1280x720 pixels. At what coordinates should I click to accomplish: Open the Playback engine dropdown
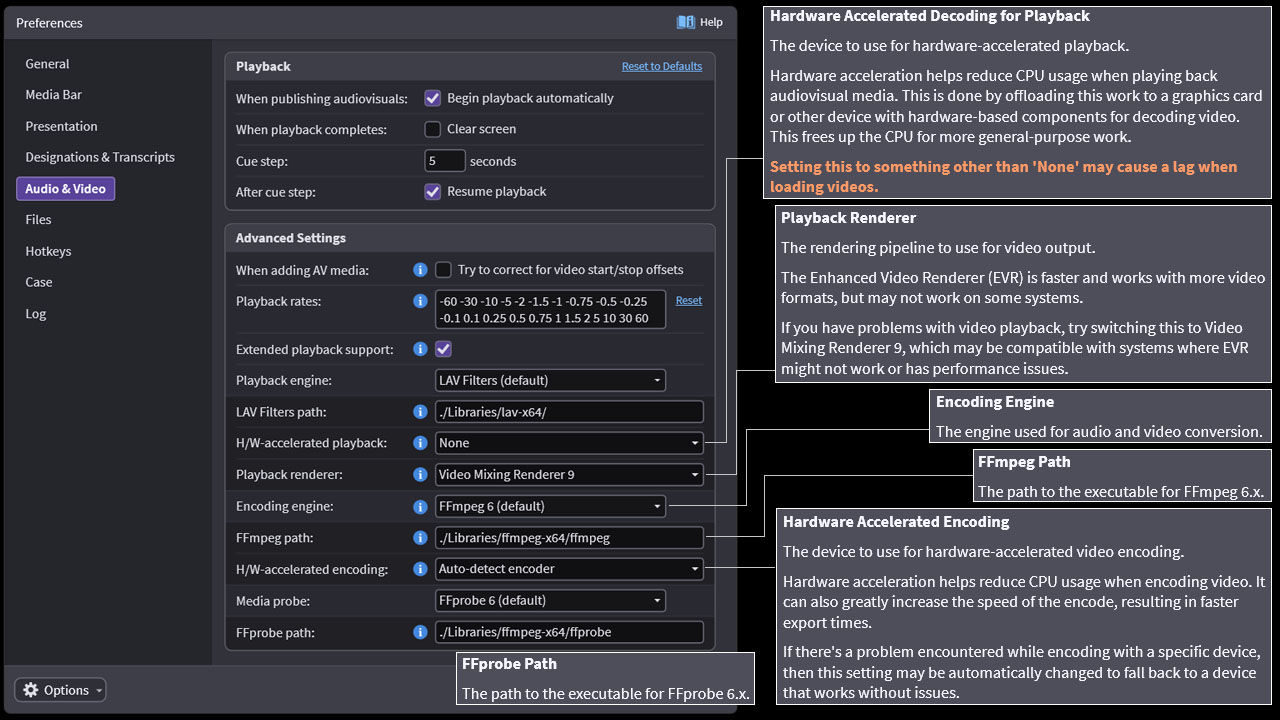550,380
